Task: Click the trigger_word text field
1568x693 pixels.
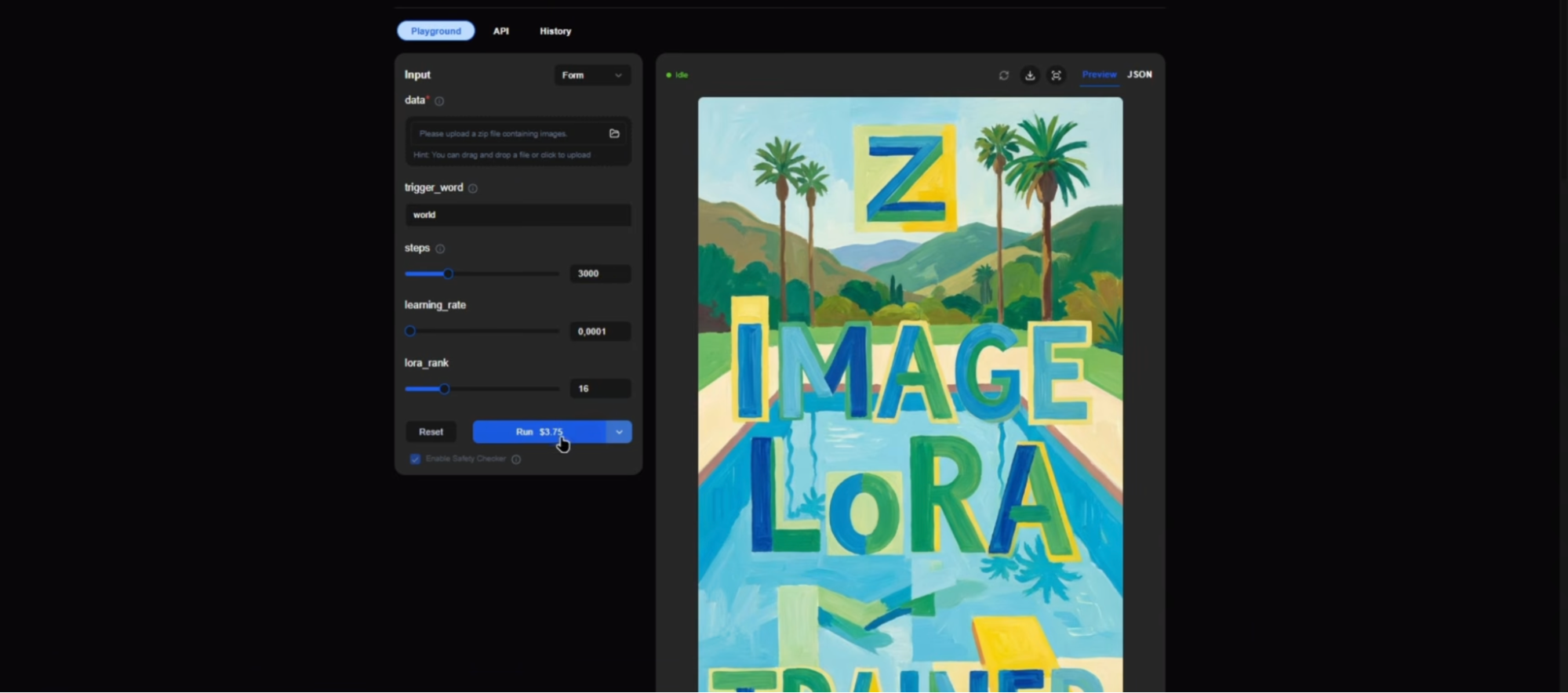Action: point(518,215)
